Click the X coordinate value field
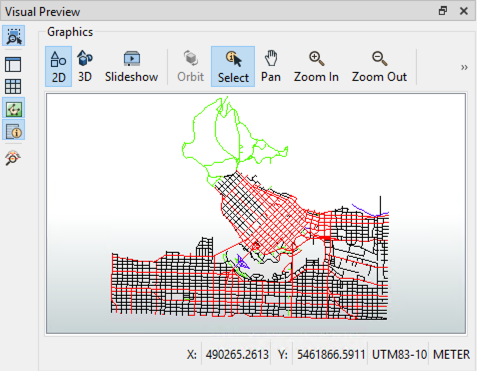 pos(237,354)
